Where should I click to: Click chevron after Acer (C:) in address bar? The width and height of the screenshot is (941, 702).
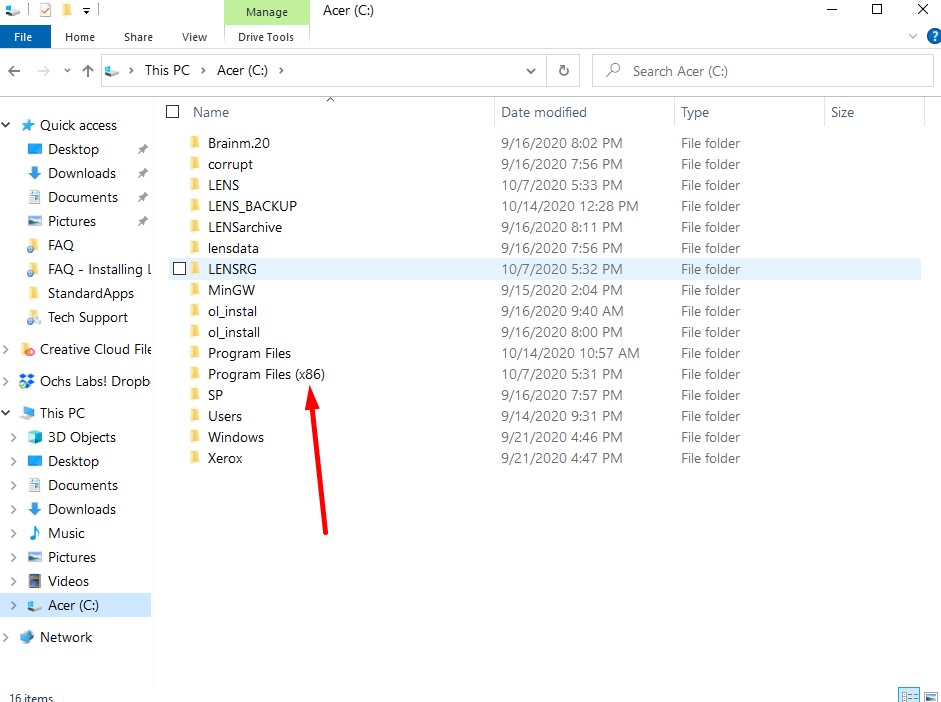click(x=281, y=71)
